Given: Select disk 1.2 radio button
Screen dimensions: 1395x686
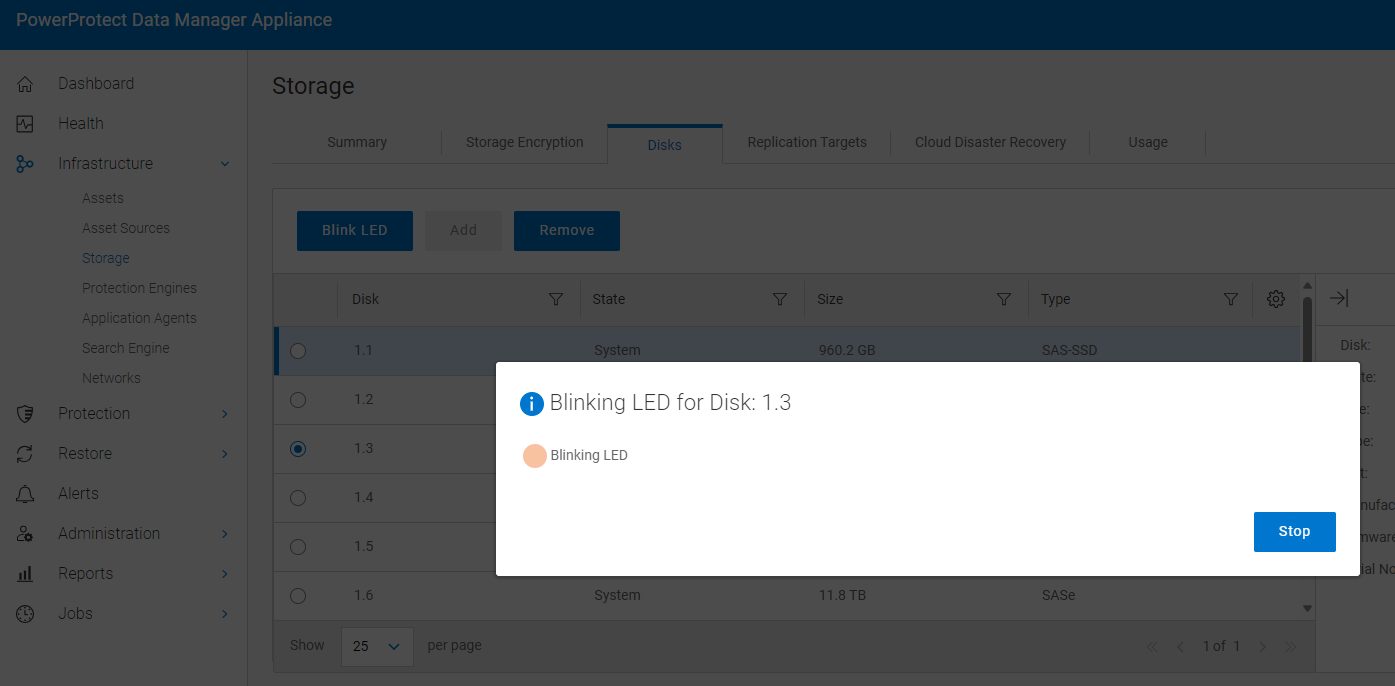Looking at the screenshot, I should pos(297,399).
